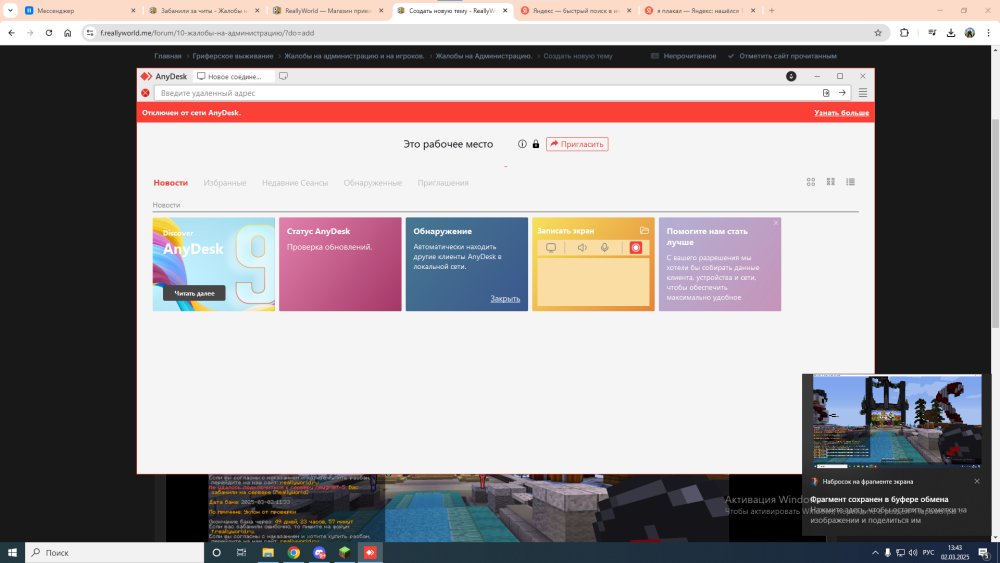Bookmark this page with Chrome star icon

(x=878, y=33)
